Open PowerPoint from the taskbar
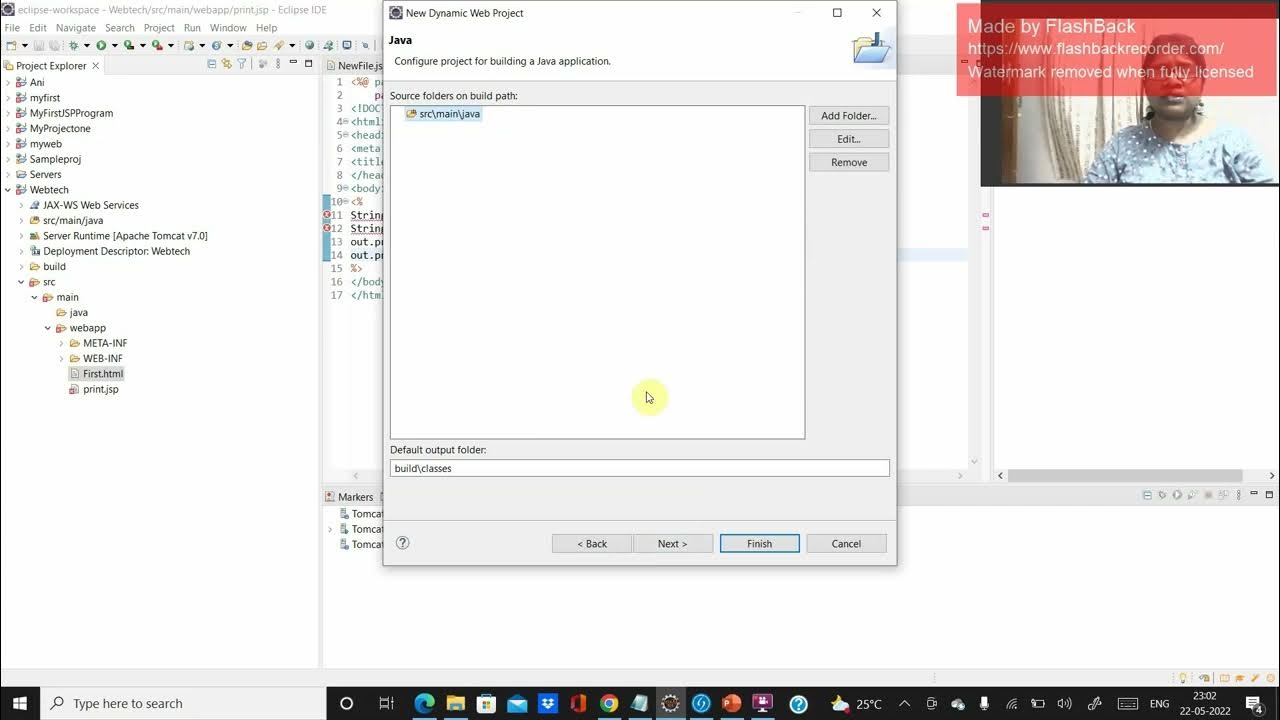The height and width of the screenshot is (720, 1280). tap(731, 703)
